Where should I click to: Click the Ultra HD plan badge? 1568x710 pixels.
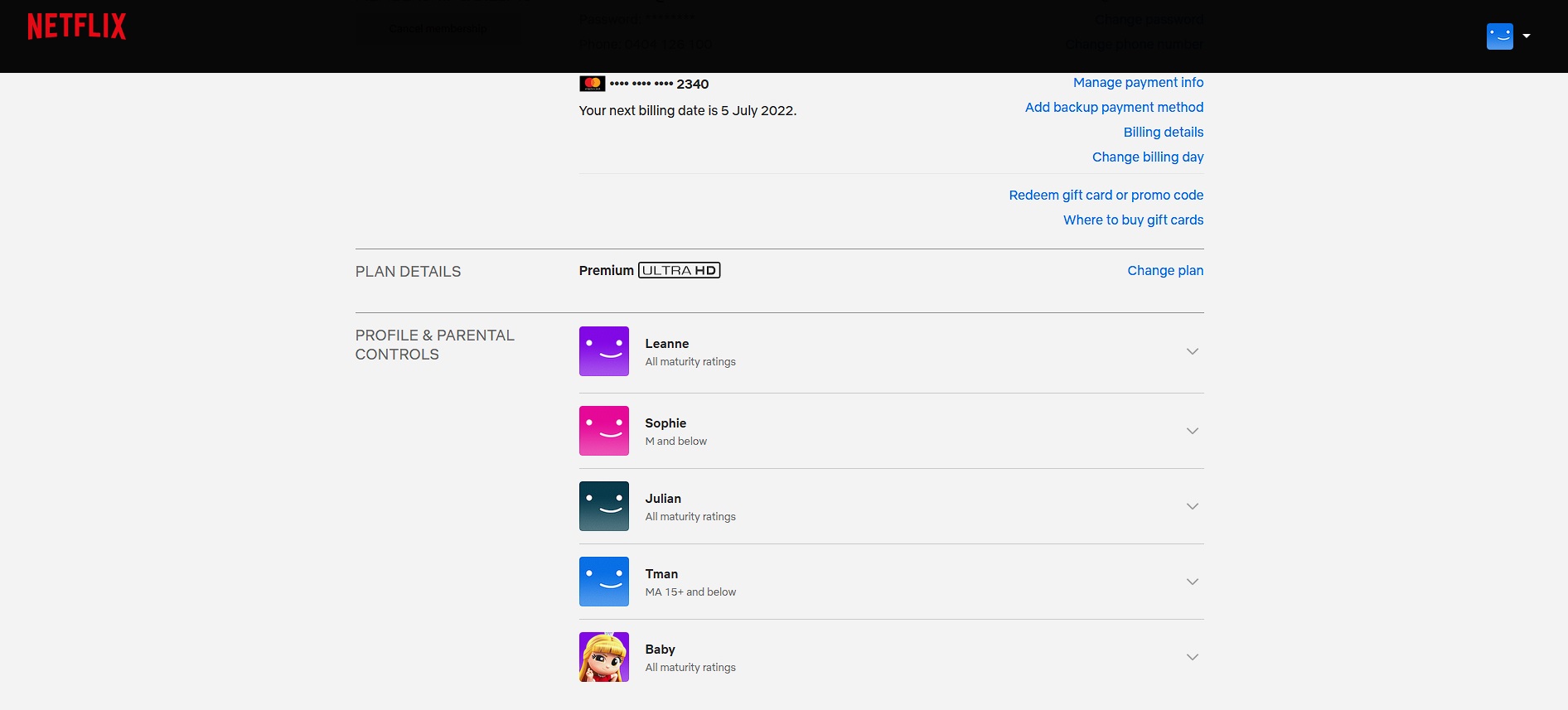point(680,270)
